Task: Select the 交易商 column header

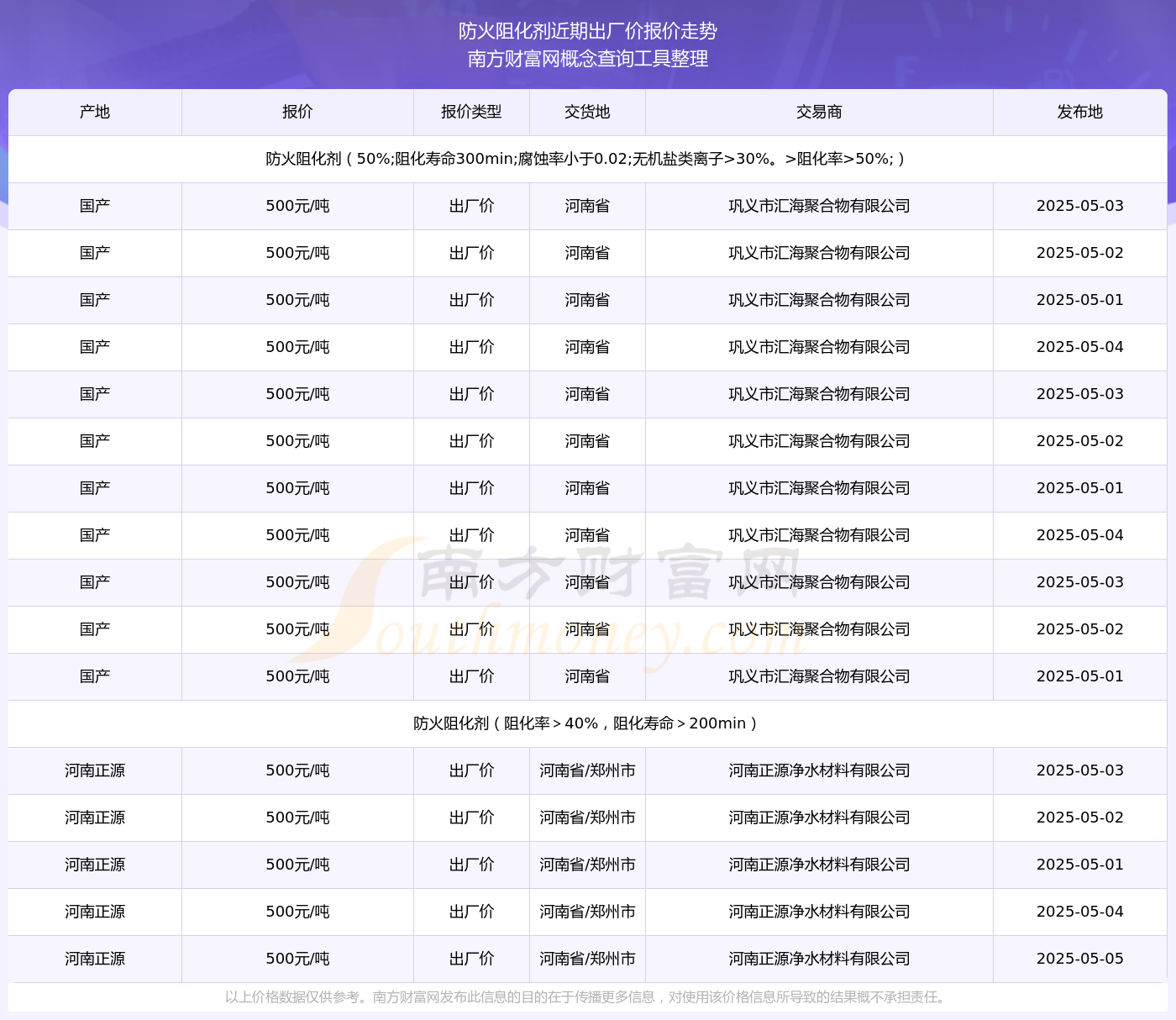Action: click(x=819, y=112)
